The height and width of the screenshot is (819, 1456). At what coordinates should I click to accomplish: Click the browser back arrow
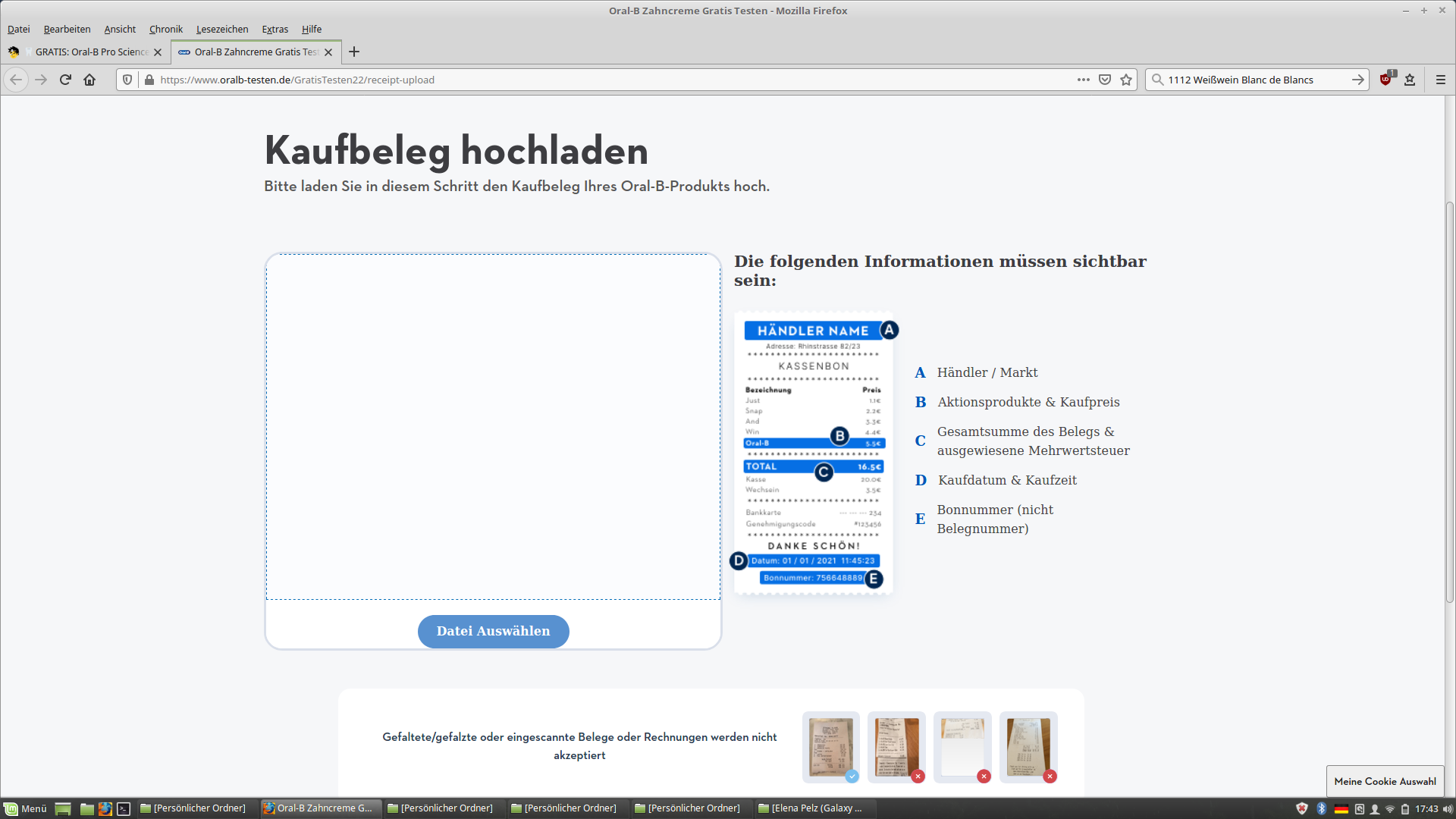pyautogui.click(x=16, y=80)
